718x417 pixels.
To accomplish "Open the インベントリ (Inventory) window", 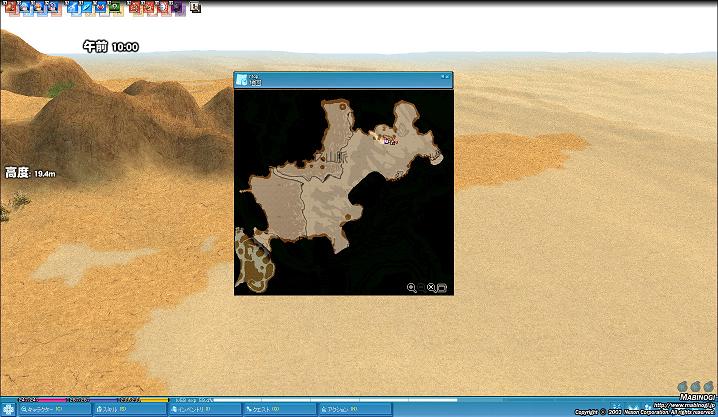I will (205, 409).
